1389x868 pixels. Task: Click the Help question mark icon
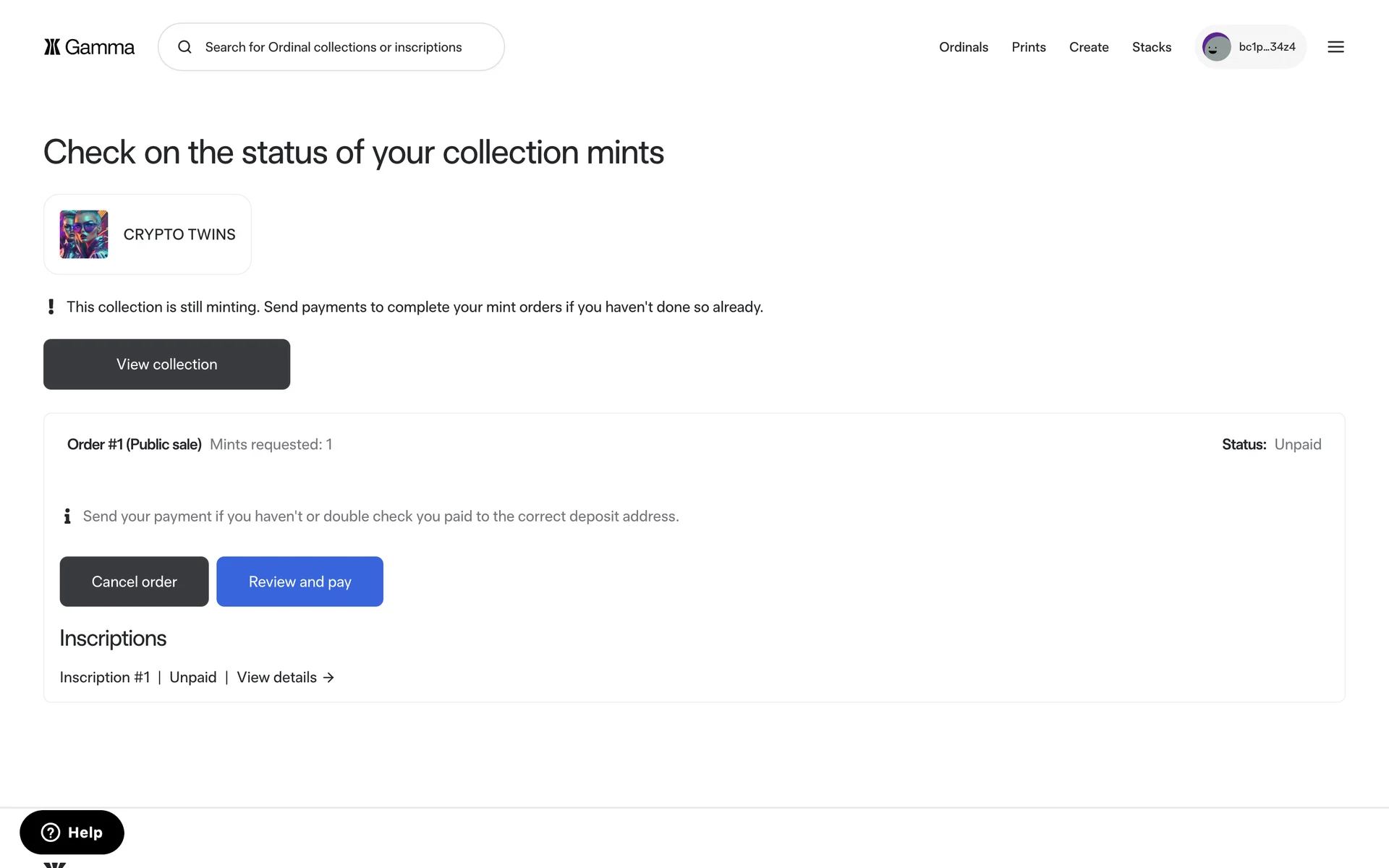(x=51, y=833)
